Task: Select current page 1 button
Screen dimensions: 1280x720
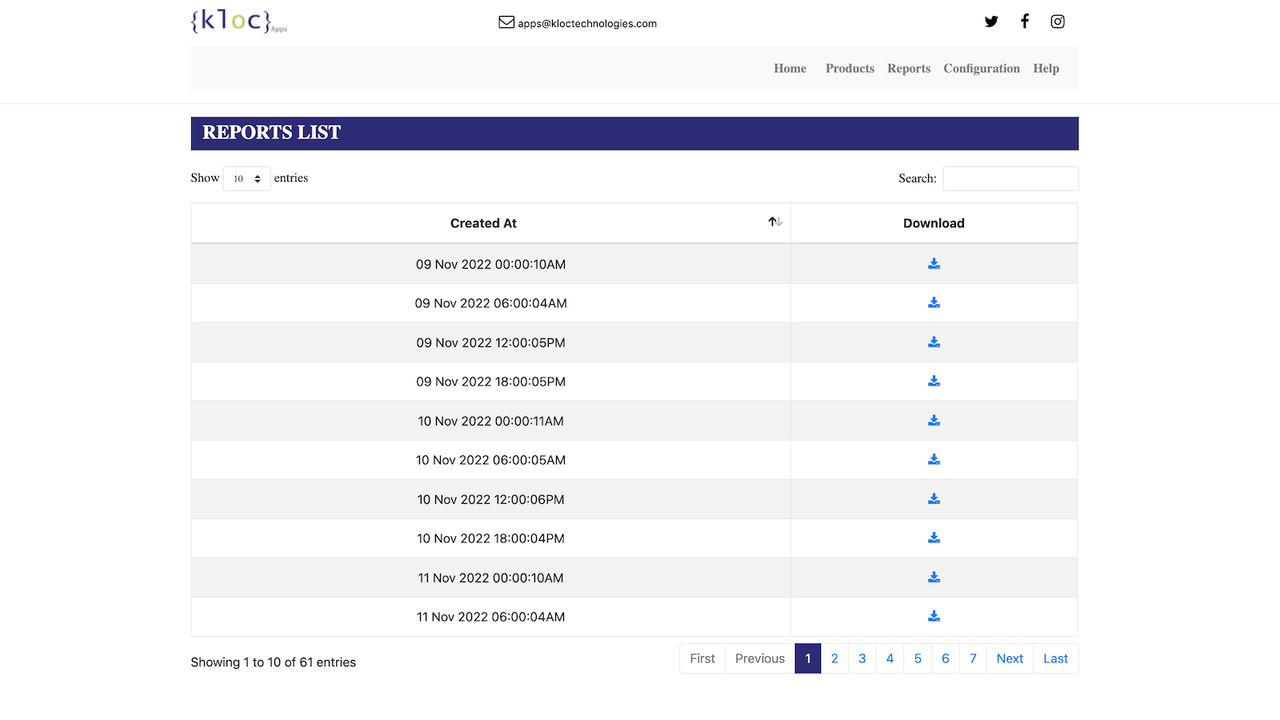Action: pos(808,658)
